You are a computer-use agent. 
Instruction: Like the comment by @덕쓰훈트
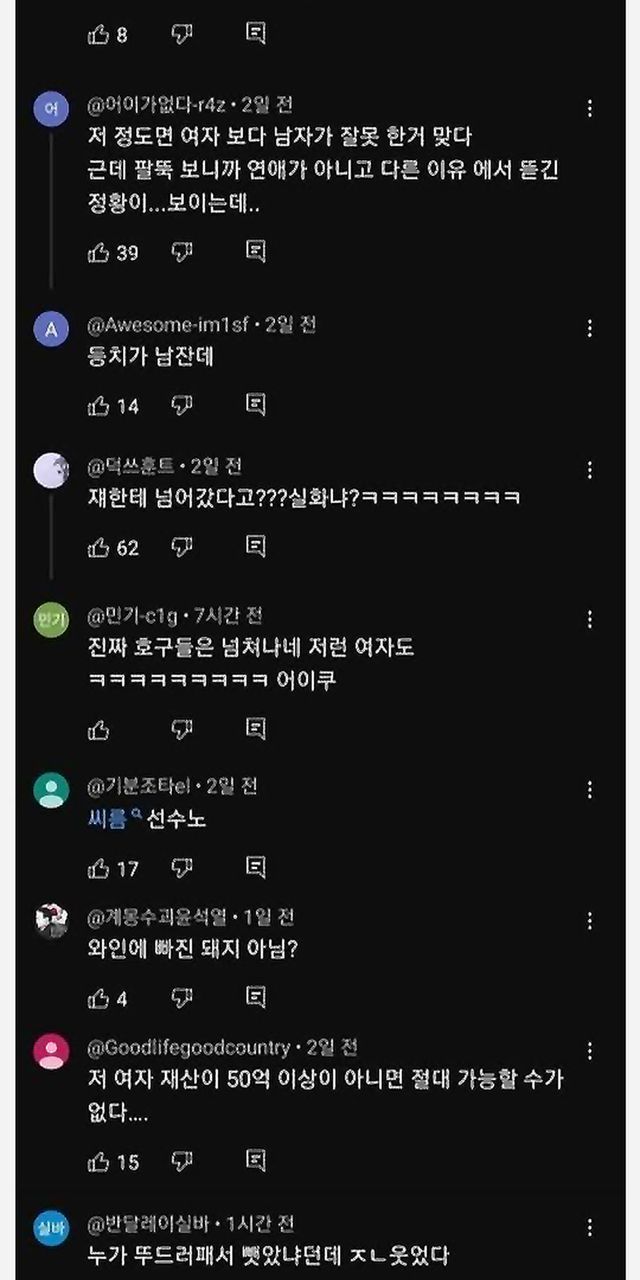99,547
